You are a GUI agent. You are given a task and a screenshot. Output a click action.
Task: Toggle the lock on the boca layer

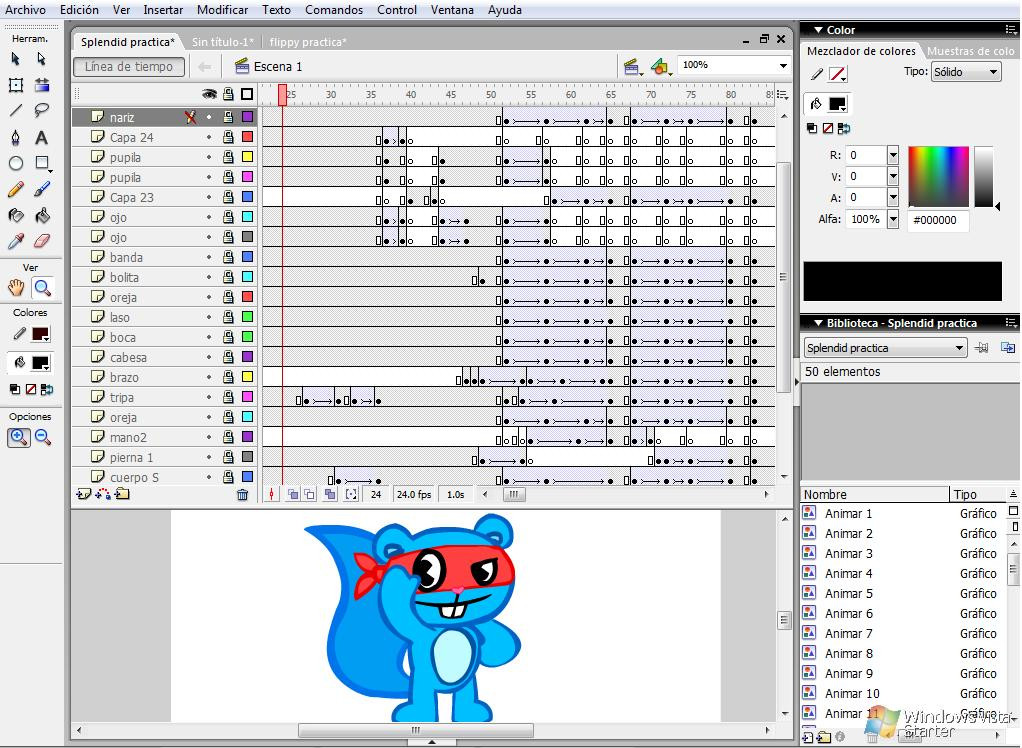point(228,338)
